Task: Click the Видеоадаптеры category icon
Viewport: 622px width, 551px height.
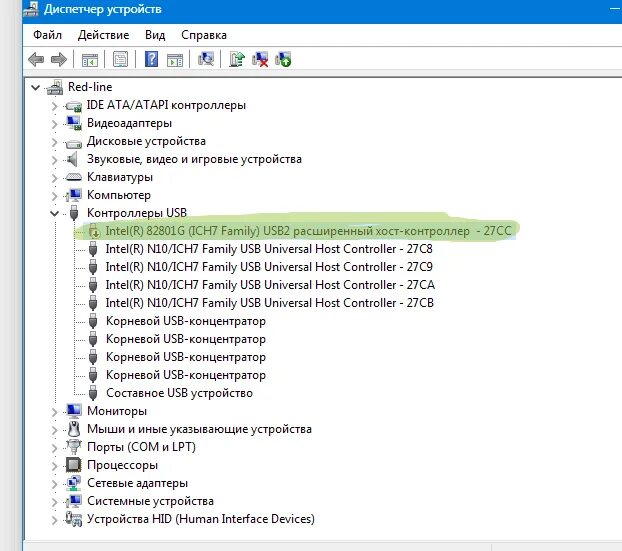Action: pyautogui.click(x=74, y=123)
